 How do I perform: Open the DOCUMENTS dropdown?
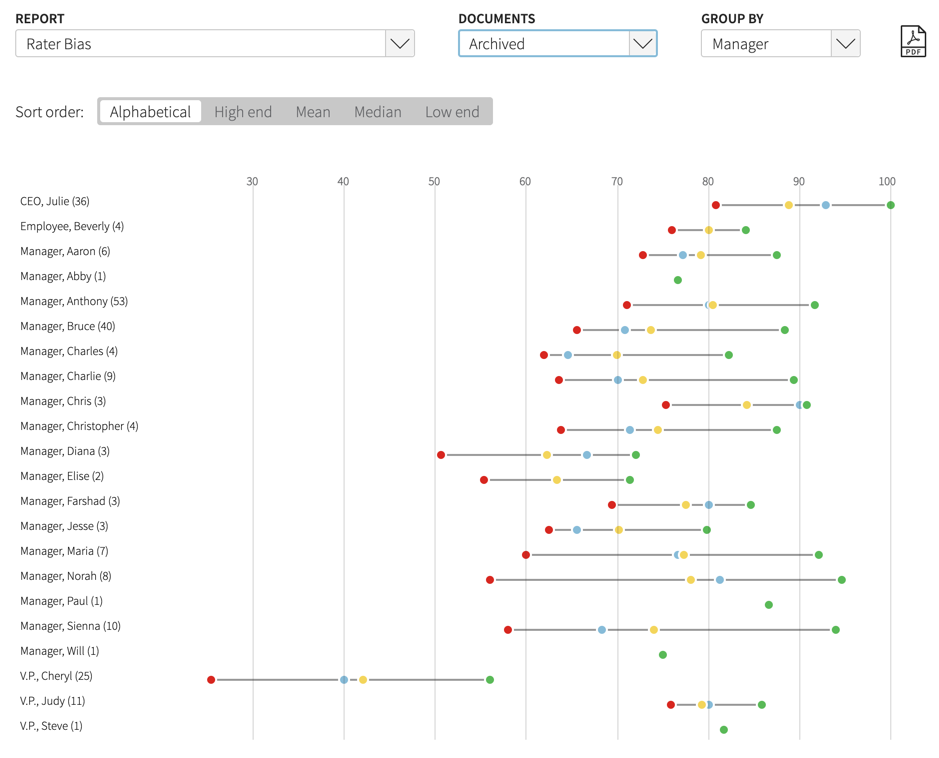[643, 43]
